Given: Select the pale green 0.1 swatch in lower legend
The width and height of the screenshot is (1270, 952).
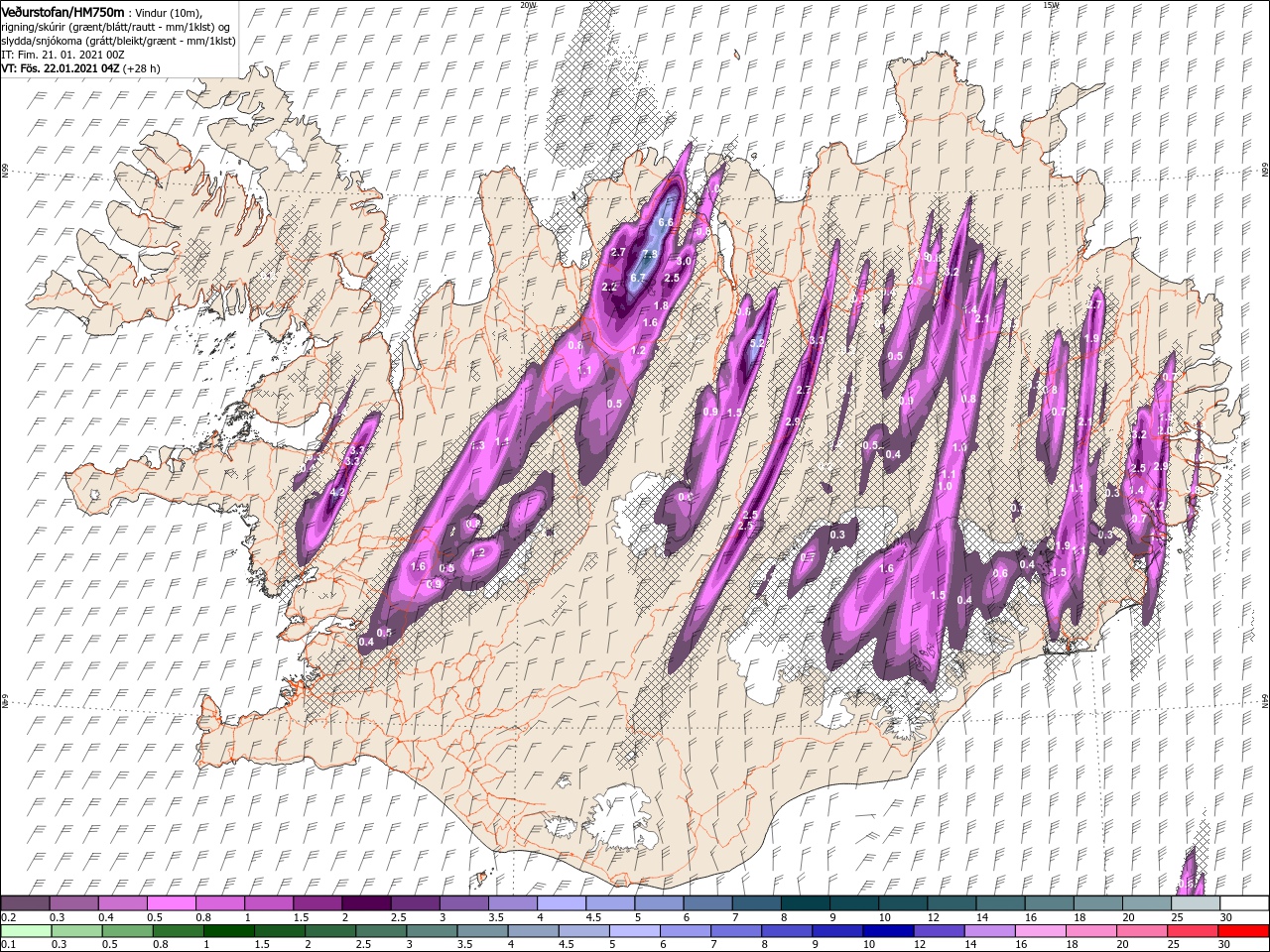Looking at the screenshot, I should tap(25, 931).
